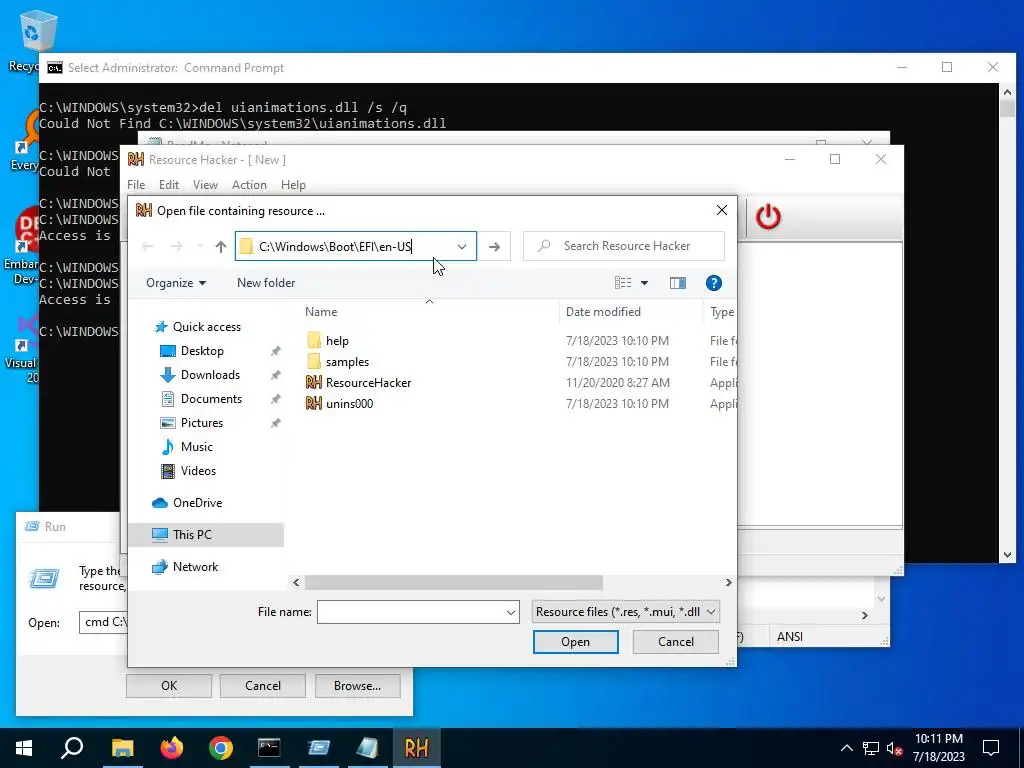1024x768 pixels.
Task: Click the file list horizontal scrollbar
Action: pyautogui.click(x=453, y=583)
